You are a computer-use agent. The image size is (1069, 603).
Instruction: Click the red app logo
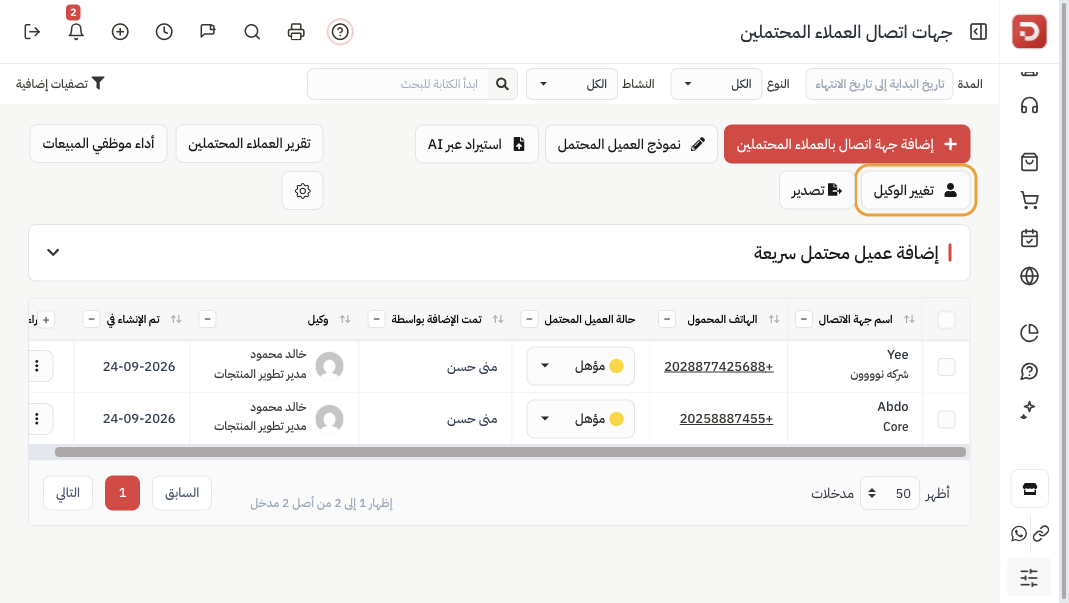(x=1029, y=31)
